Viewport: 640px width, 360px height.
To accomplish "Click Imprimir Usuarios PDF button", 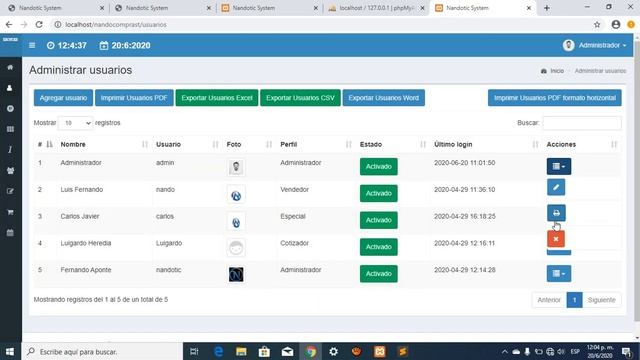I will (134, 98).
